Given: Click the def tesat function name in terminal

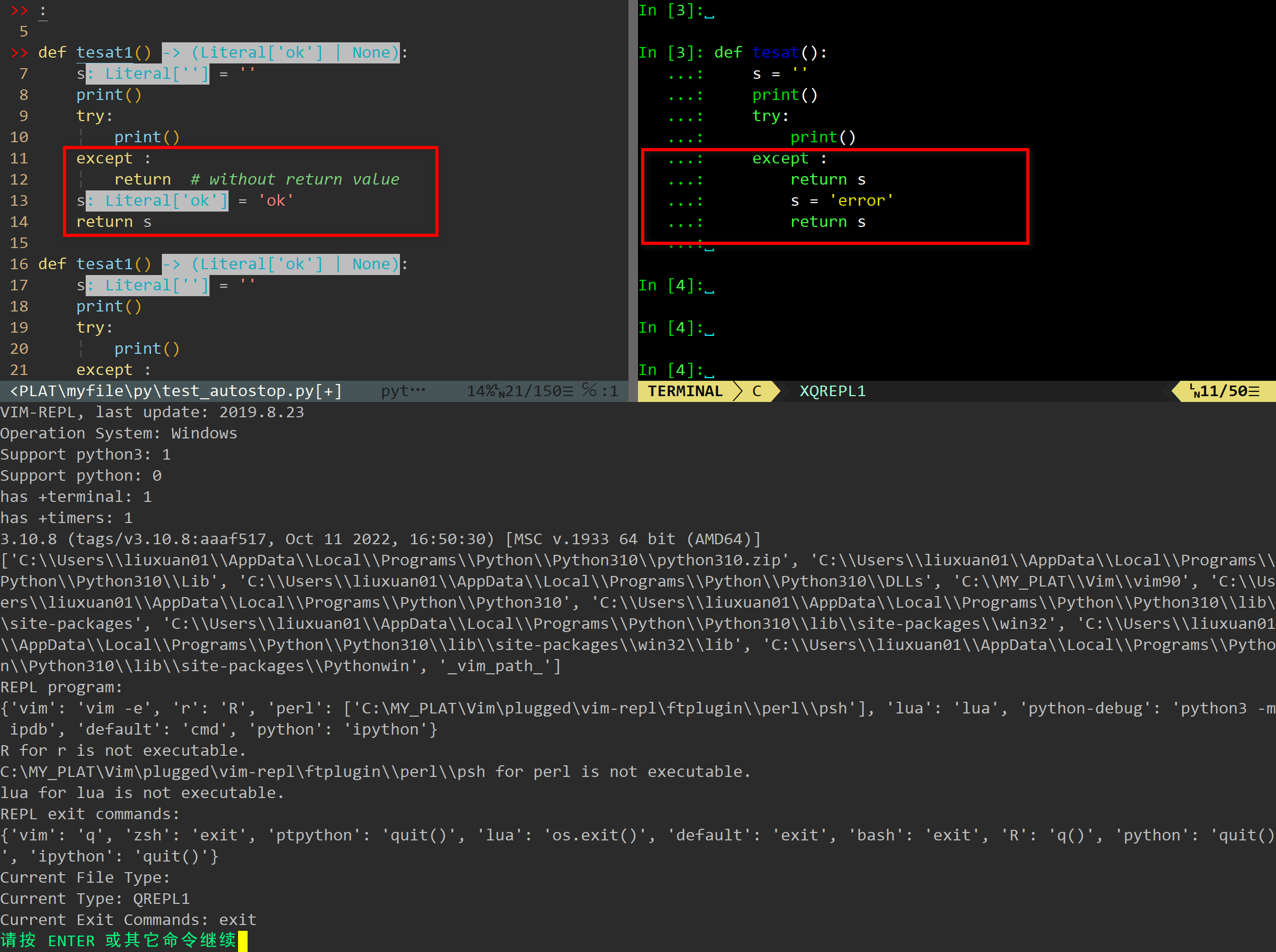Looking at the screenshot, I should pyautogui.click(x=775, y=52).
